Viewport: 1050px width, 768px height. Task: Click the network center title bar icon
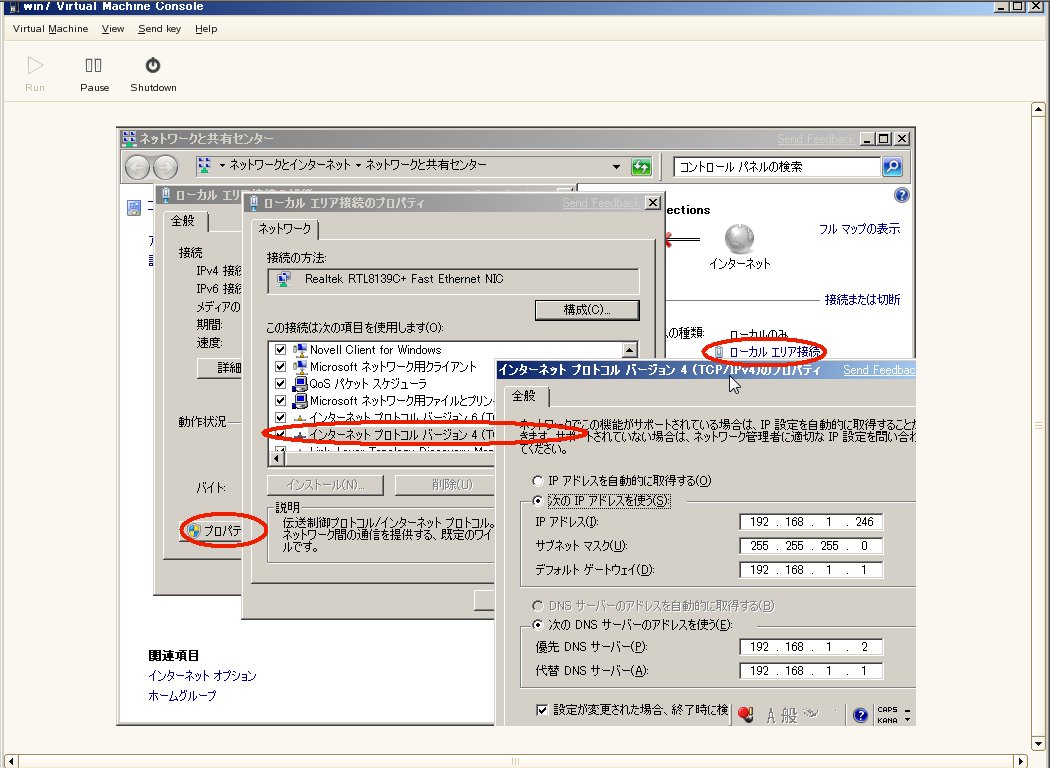point(129,139)
